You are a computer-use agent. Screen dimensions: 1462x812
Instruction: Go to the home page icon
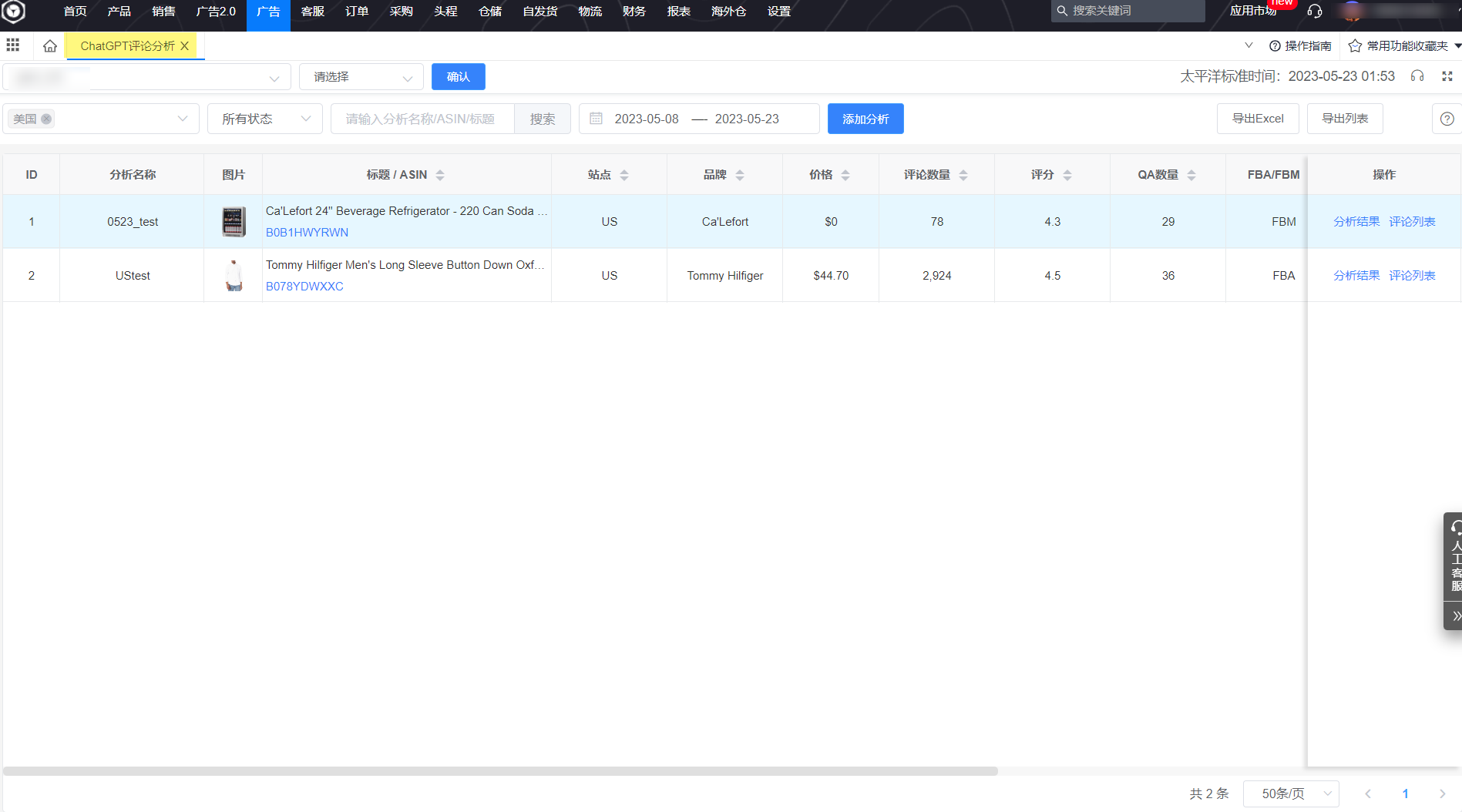click(50, 46)
